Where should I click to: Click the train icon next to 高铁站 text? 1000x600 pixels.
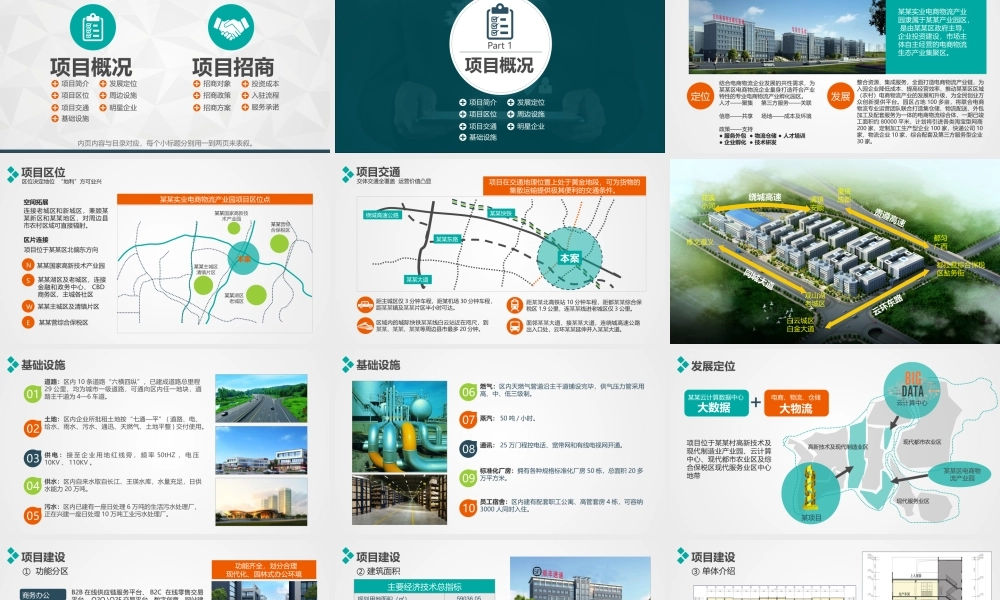515,305
